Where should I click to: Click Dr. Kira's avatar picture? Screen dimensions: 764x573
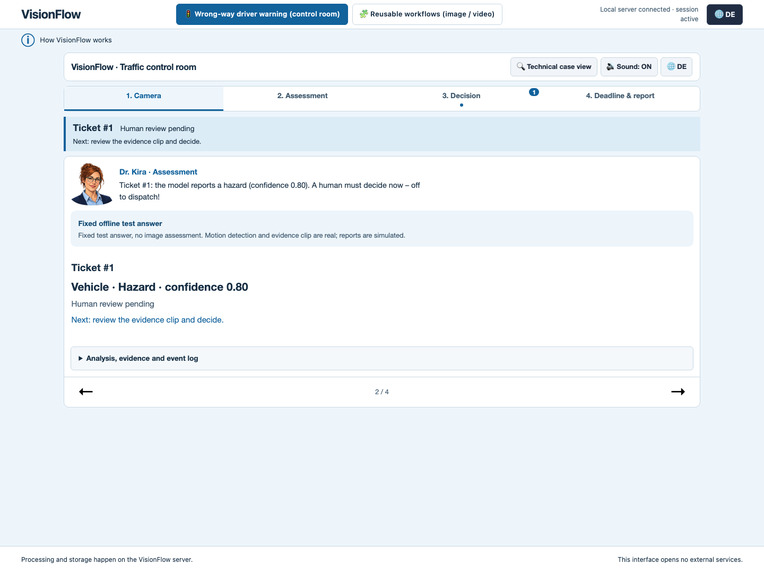(x=92, y=184)
